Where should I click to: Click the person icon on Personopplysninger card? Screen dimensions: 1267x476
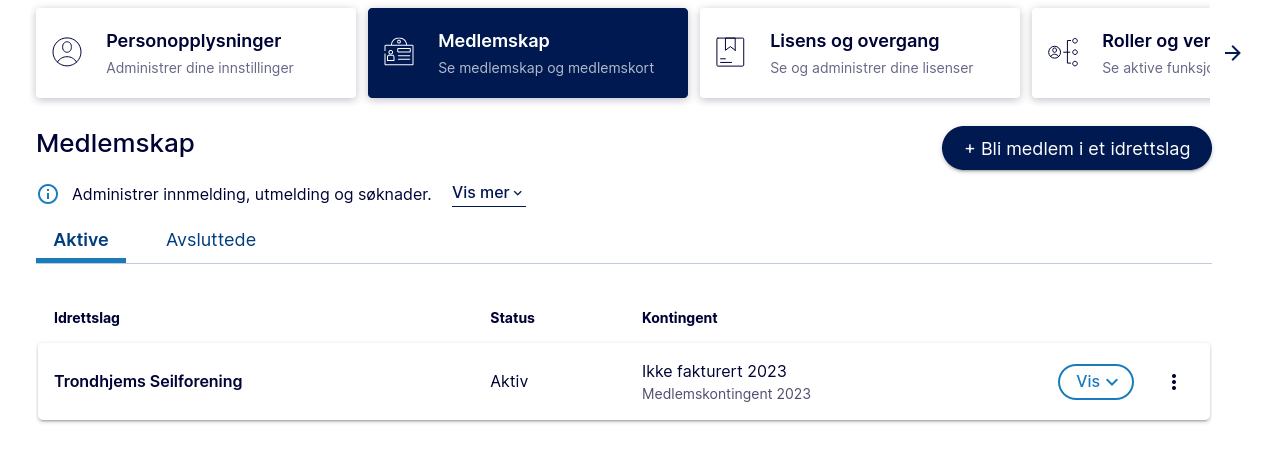click(x=67, y=52)
